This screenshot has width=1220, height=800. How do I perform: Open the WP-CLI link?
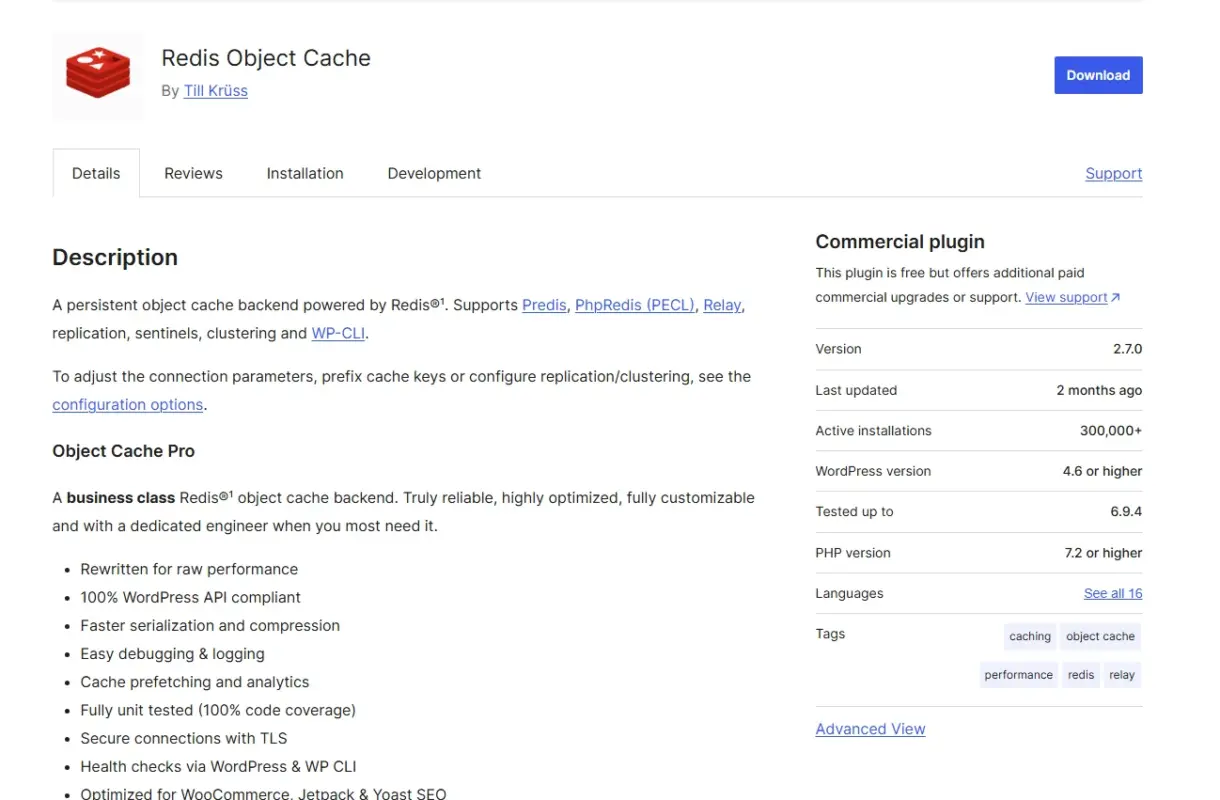[x=338, y=333]
